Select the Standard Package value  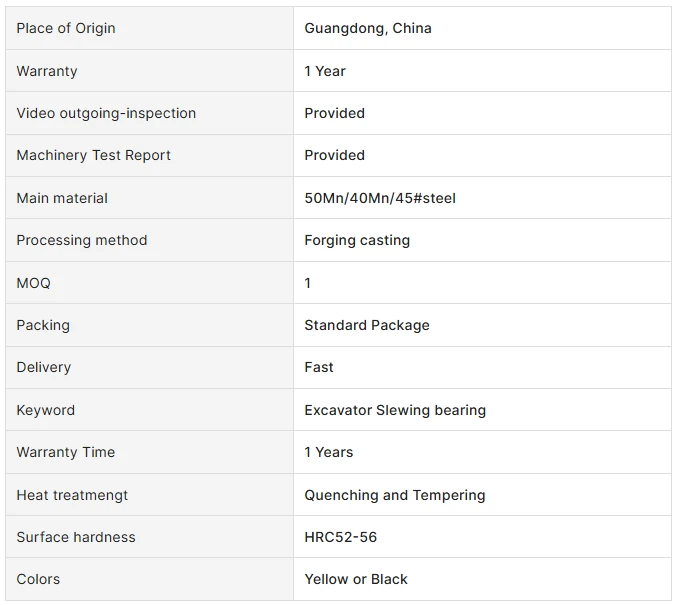(367, 325)
